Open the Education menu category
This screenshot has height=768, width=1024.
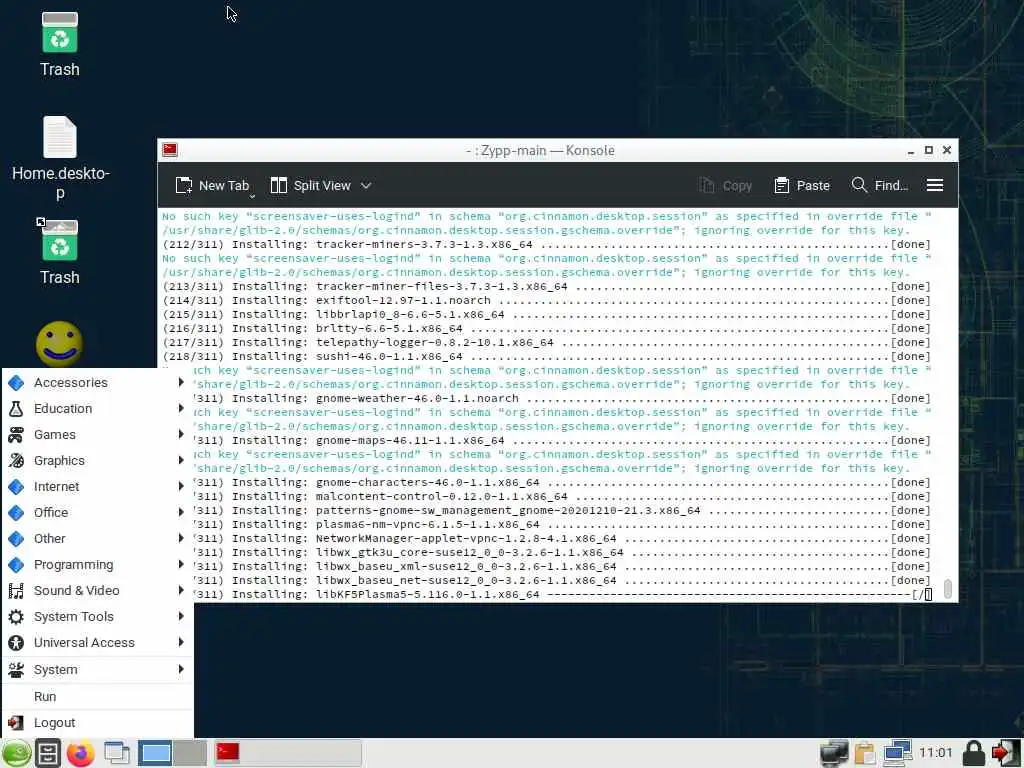click(x=97, y=409)
